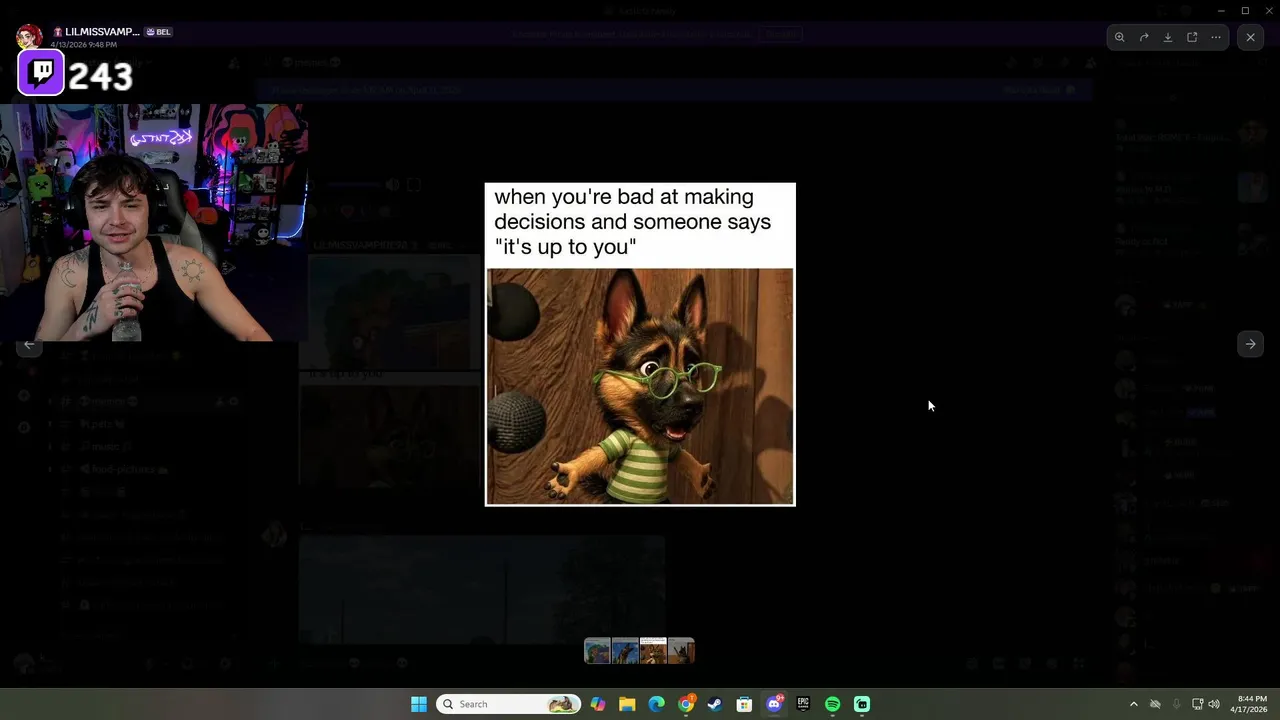Open File Explorer from taskbar
Image resolution: width=1280 pixels, height=720 pixels.
627,704
